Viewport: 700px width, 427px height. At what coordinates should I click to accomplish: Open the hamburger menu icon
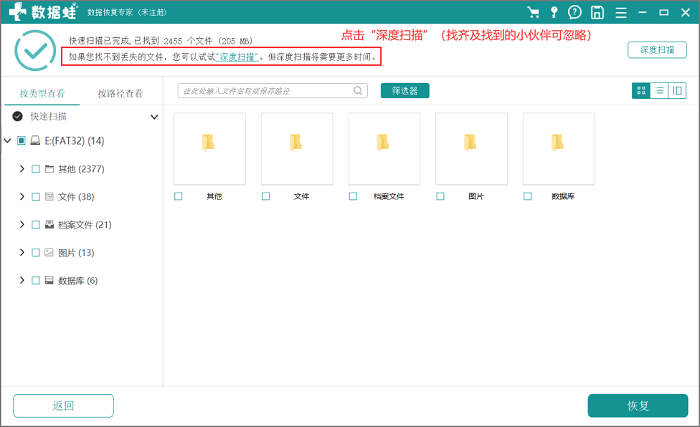click(x=621, y=13)
